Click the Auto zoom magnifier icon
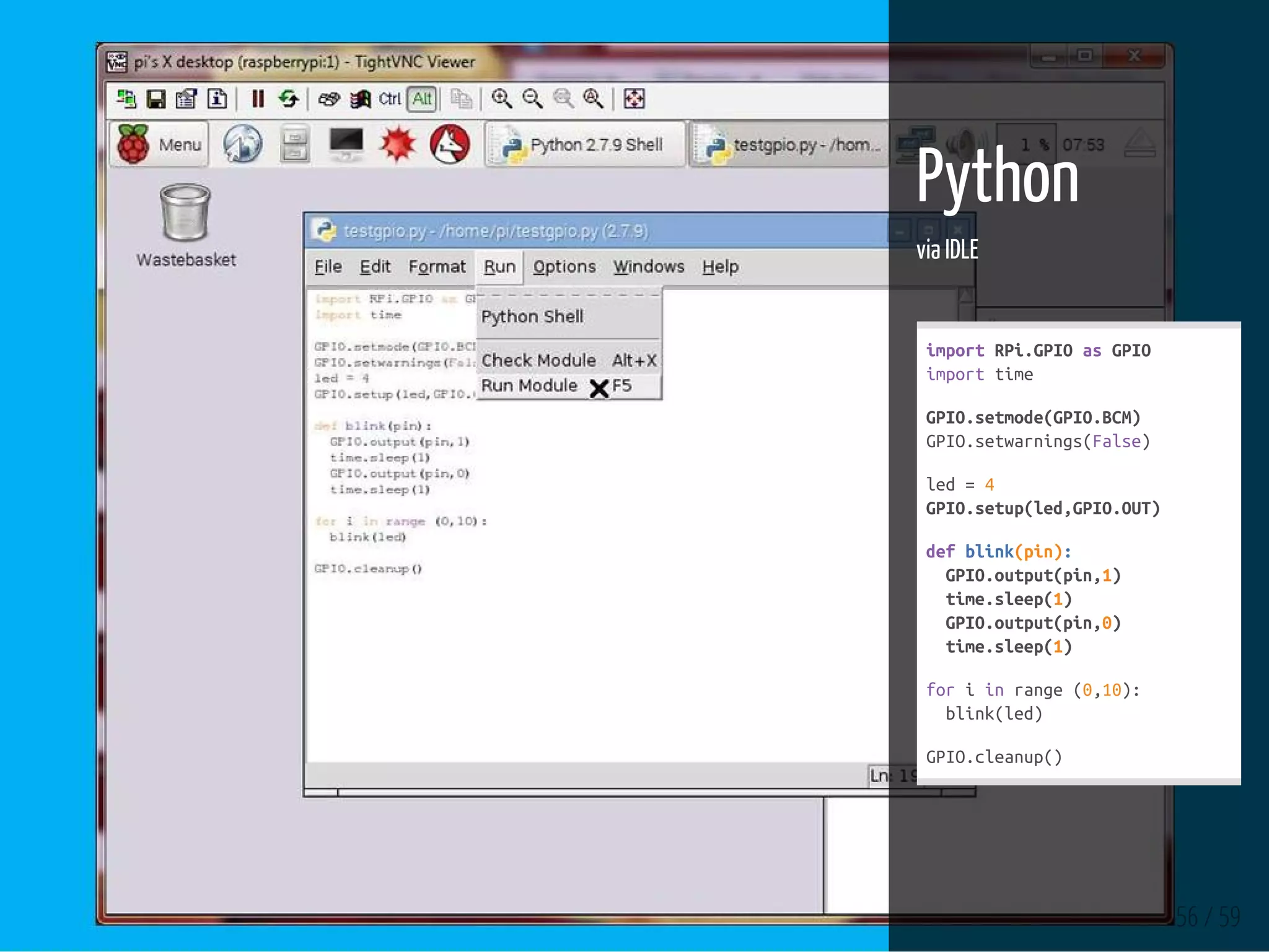The width and height of the screenshot is (1269, 952). (x=593, y=98)
